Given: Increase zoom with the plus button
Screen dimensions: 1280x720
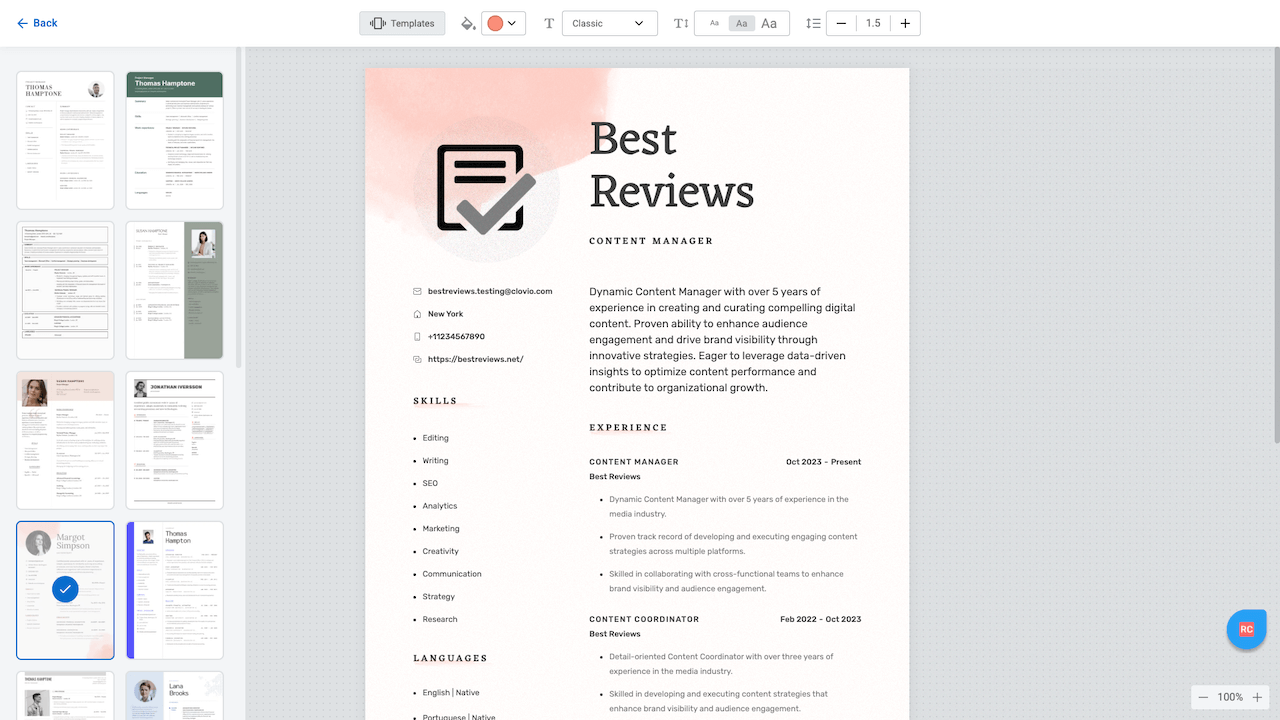Looking at the screenshot, I should pos(1258,697).
